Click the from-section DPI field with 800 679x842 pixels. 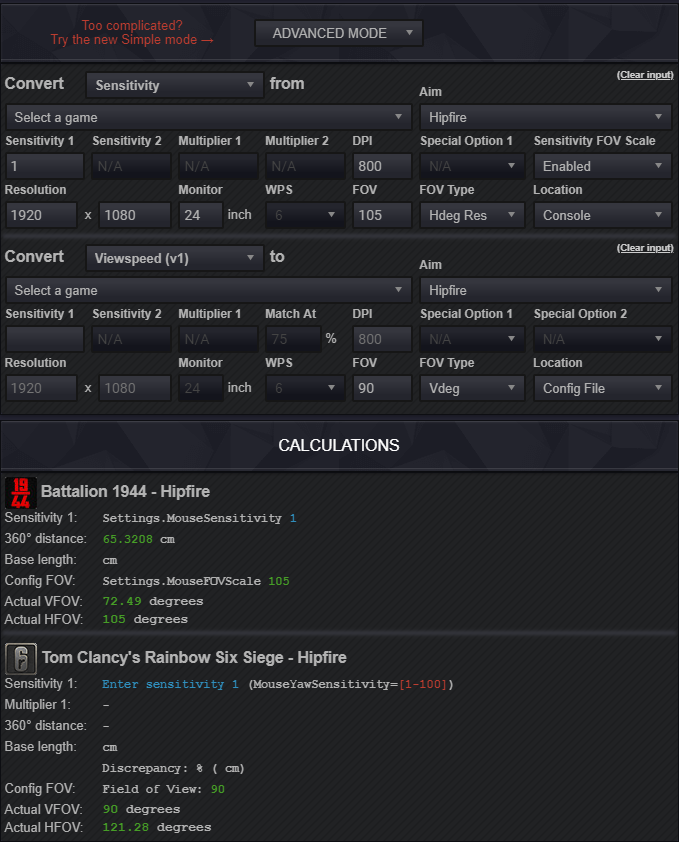coord(382,166)
